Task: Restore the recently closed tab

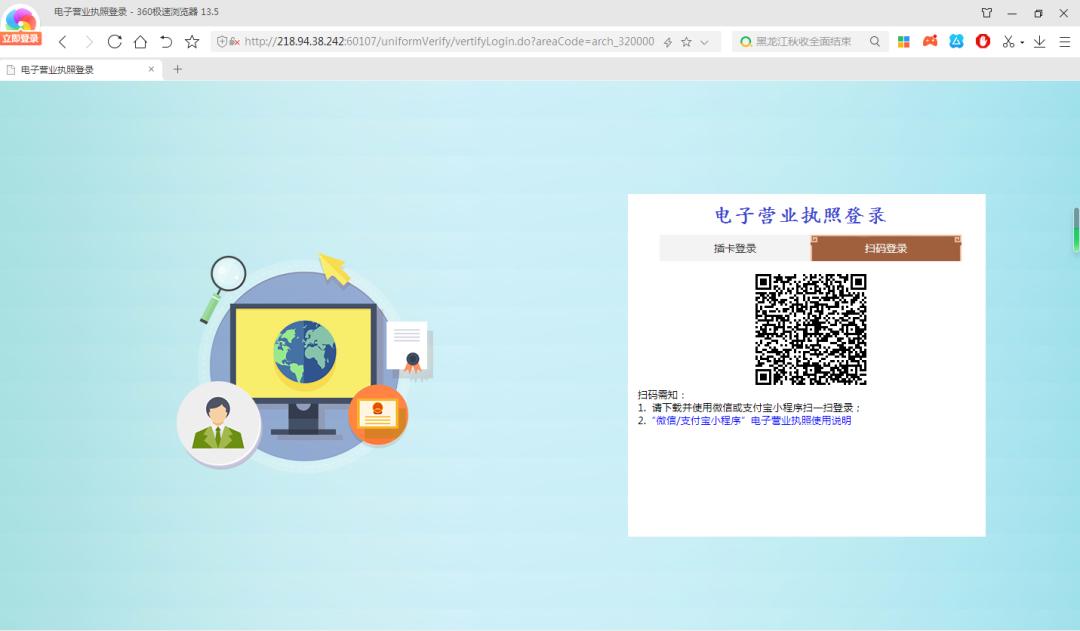Action: (166, 42)
